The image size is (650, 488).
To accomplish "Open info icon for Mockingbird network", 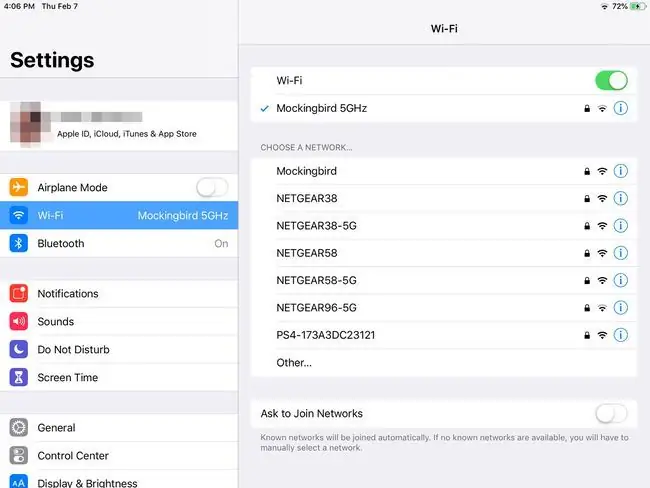I will click(620, 171).
